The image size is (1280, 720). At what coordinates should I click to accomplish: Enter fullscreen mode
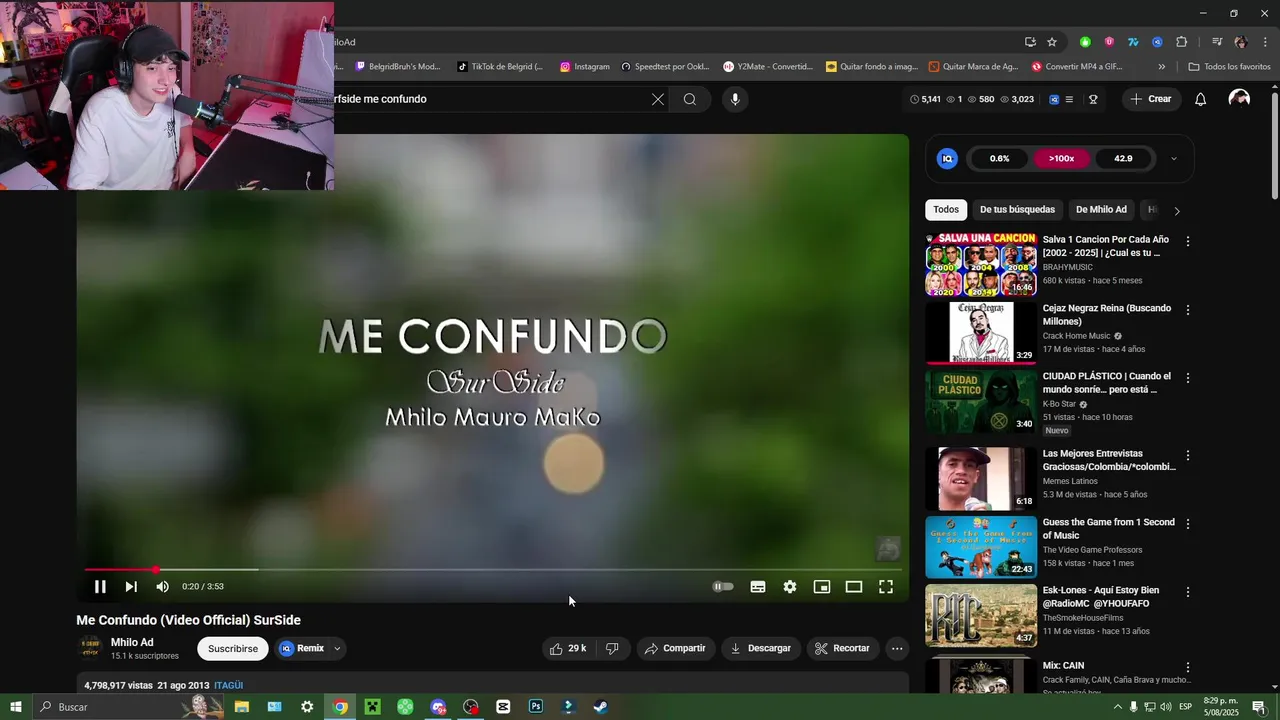coord(886,587)
